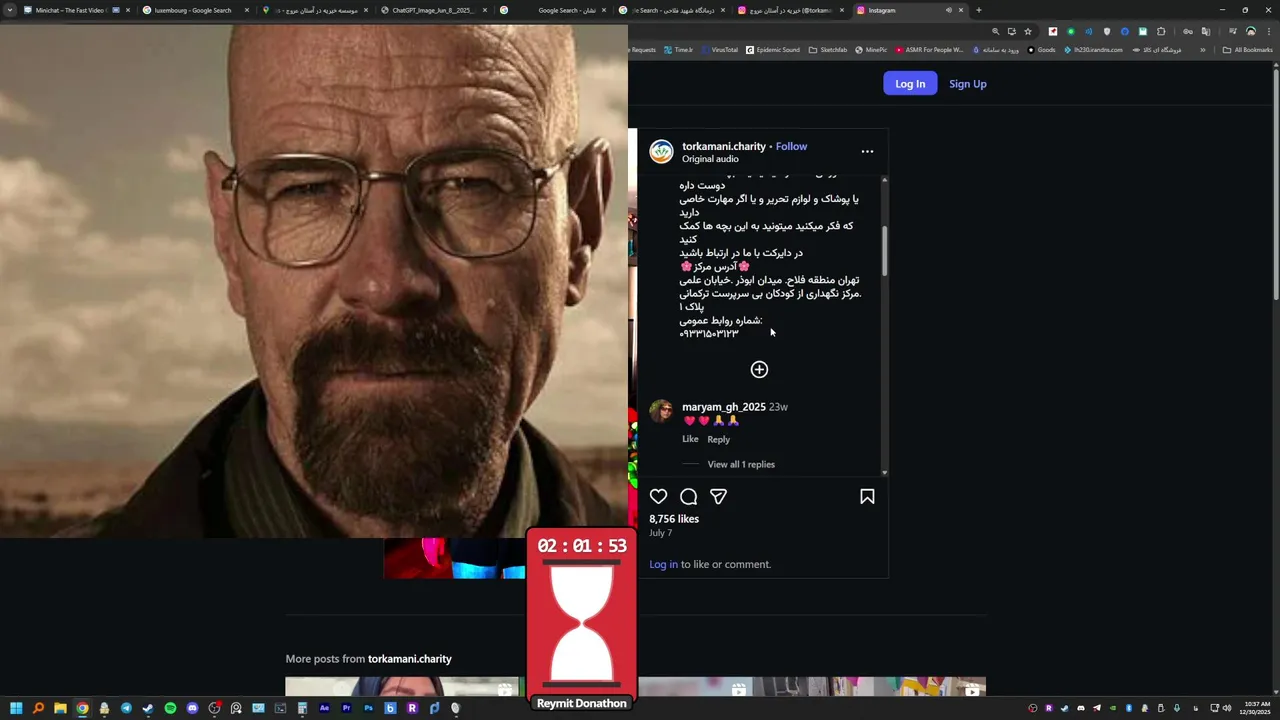1280x720 pixels.
Task: Open the 8,756 likes list
Action: coord(674,519)
